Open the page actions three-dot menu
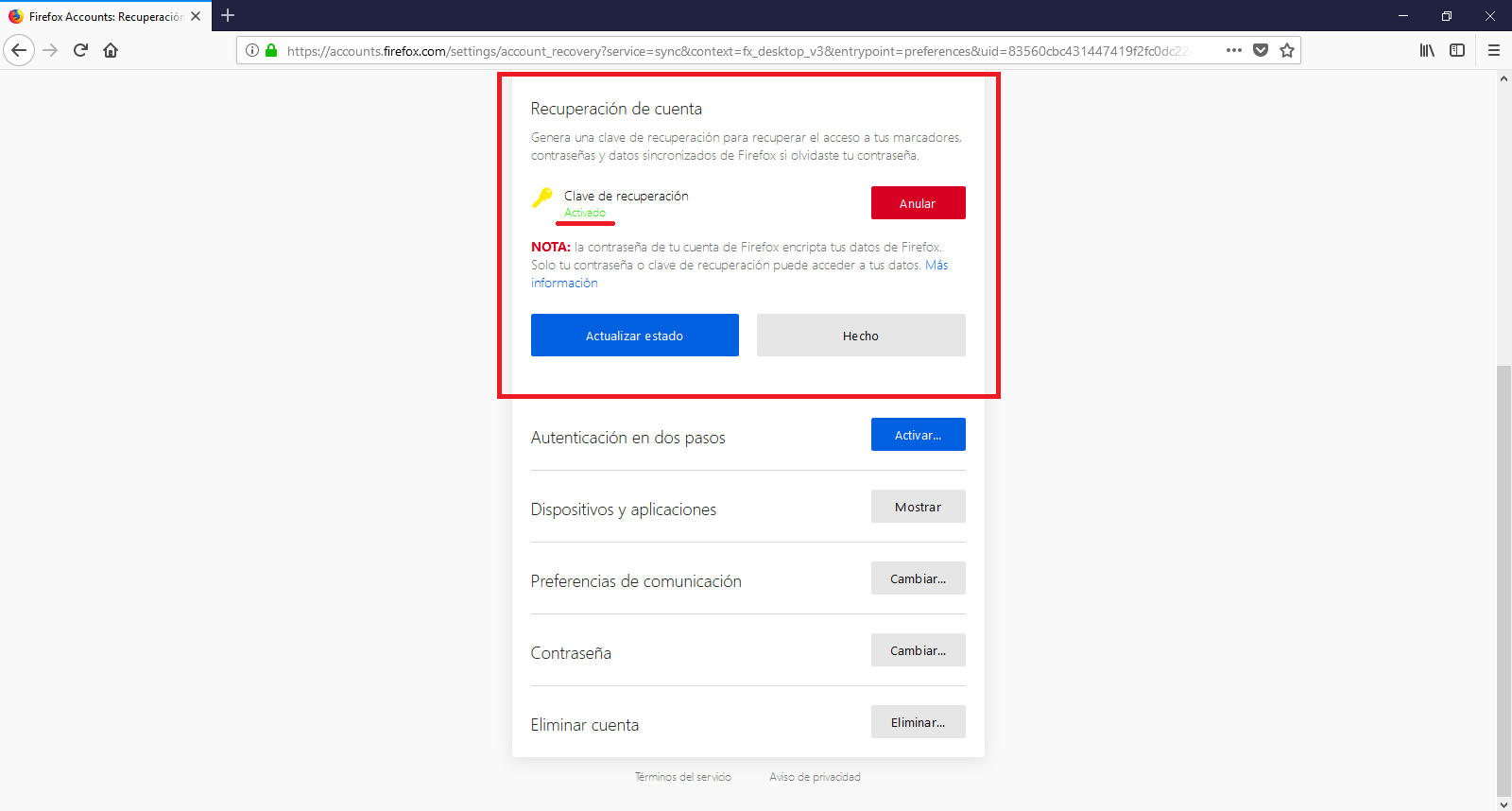 pos(1234,50)
